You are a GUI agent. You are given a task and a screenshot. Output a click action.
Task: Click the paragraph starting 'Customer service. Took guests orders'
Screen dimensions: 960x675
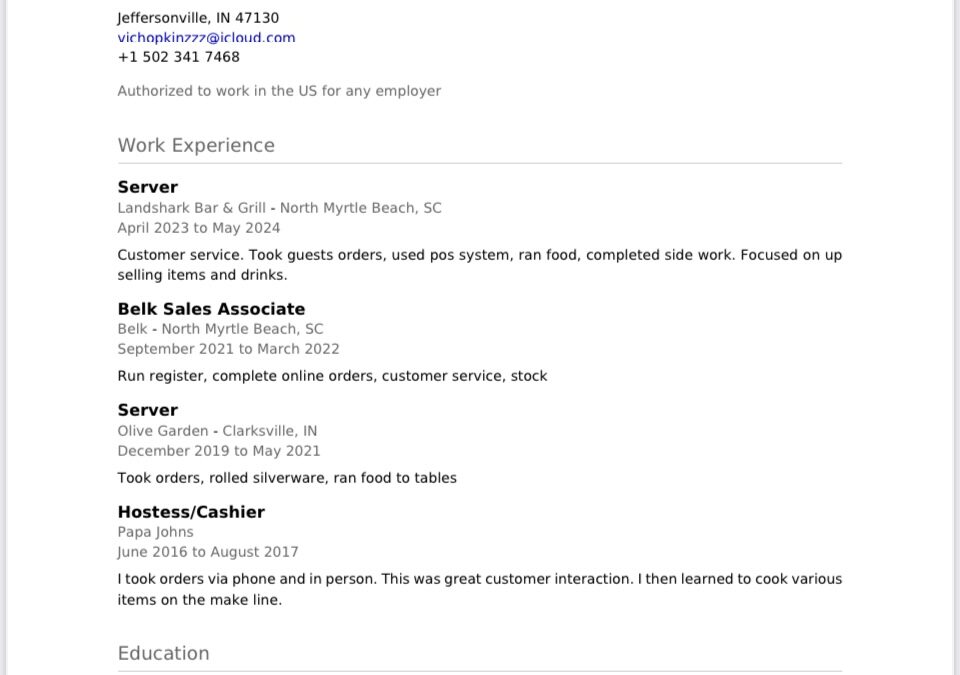point(479,265)
